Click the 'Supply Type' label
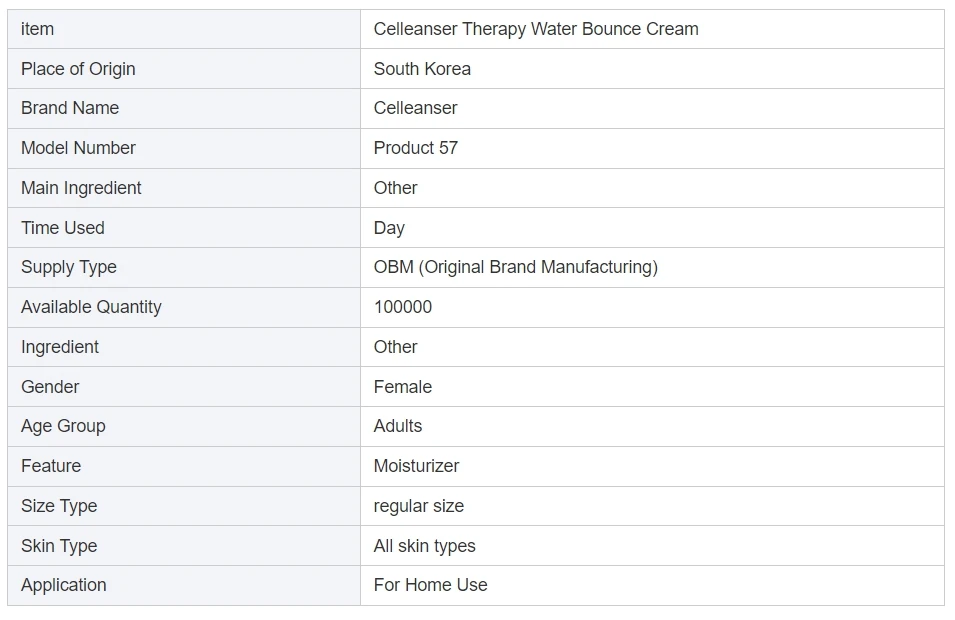The width and height of the screenshot is (955, 620). pyautogui.click(x=69, y=267)
